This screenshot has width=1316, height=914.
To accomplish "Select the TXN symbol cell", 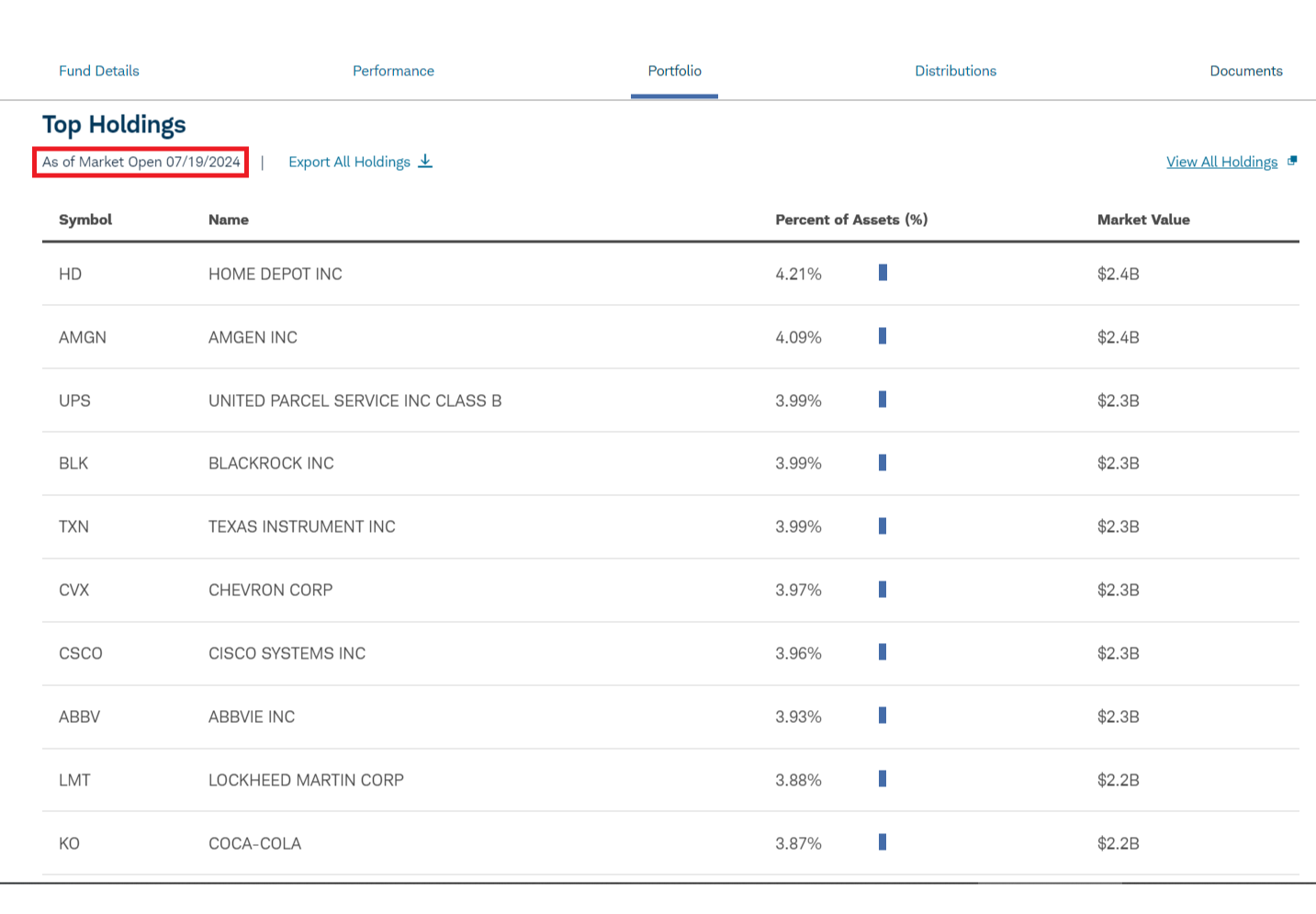I will [x=73, y=526].
